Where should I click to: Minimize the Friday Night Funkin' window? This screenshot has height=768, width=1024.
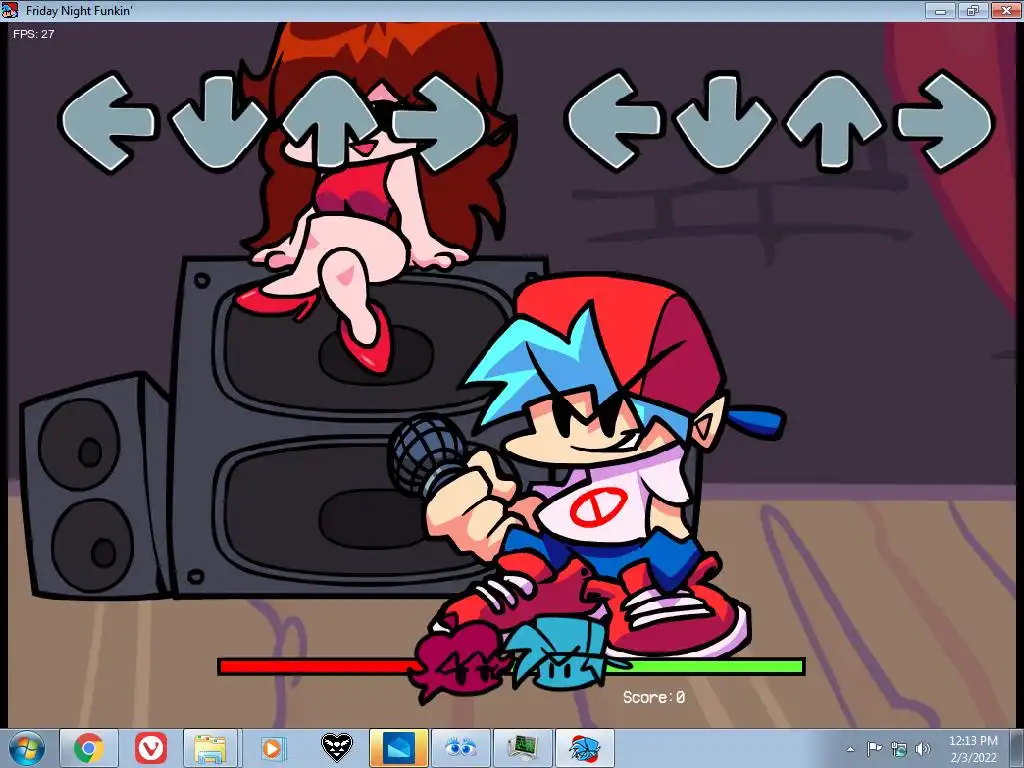[x=941, y=10]
